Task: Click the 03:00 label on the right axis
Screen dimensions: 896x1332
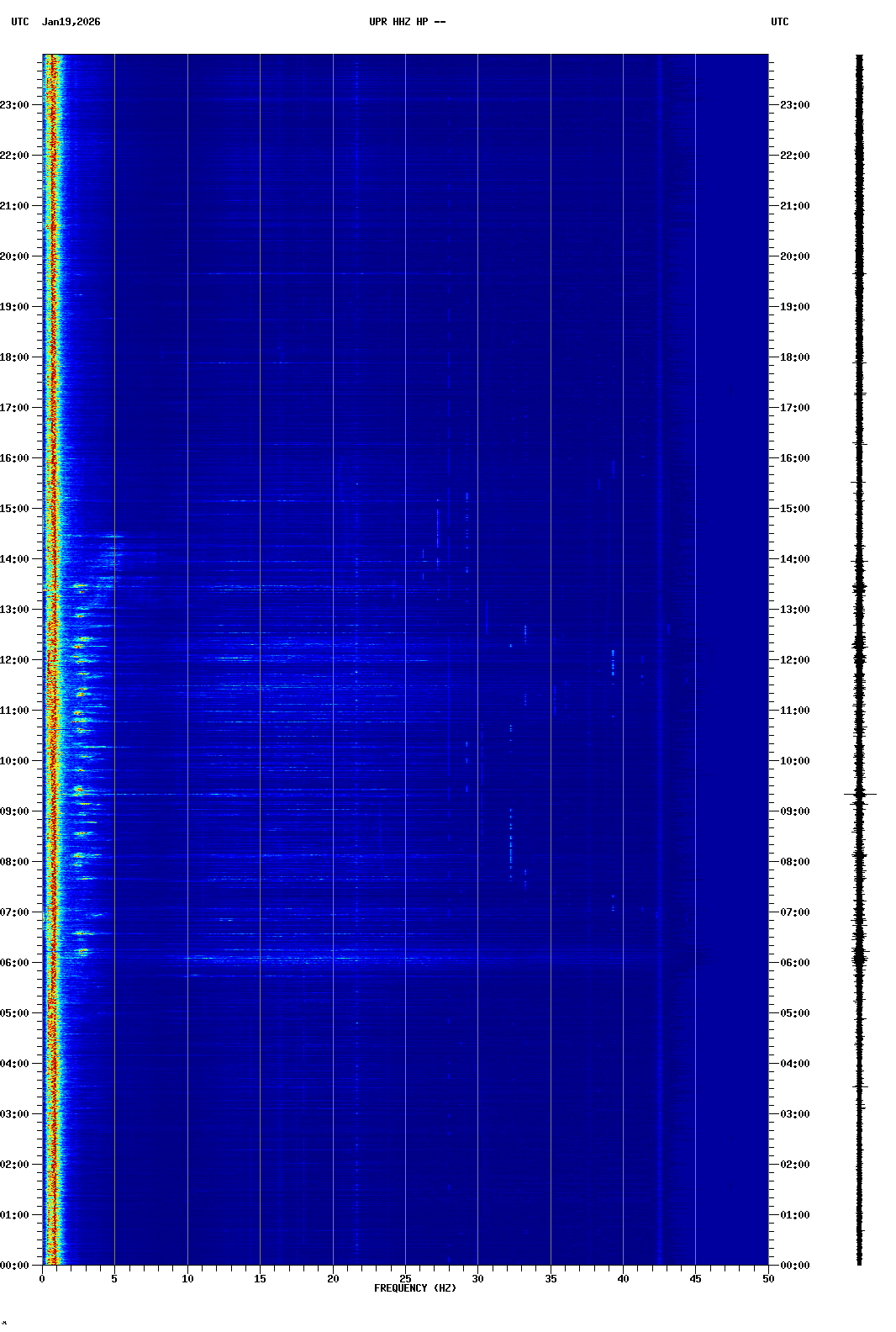Action: tap(794, 1114)
